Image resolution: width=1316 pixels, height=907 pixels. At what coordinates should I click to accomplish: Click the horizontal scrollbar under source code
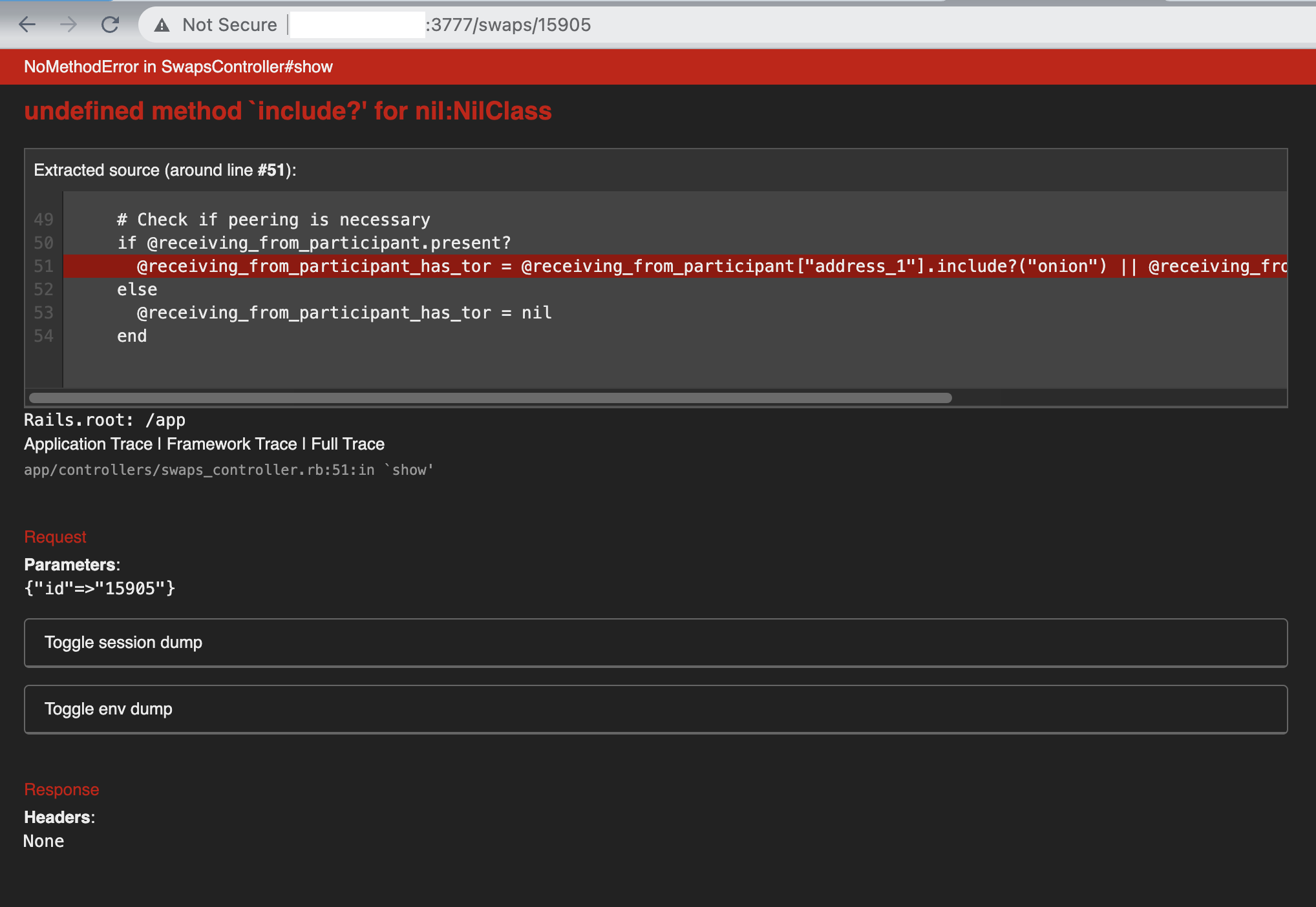tap(490, 398)
